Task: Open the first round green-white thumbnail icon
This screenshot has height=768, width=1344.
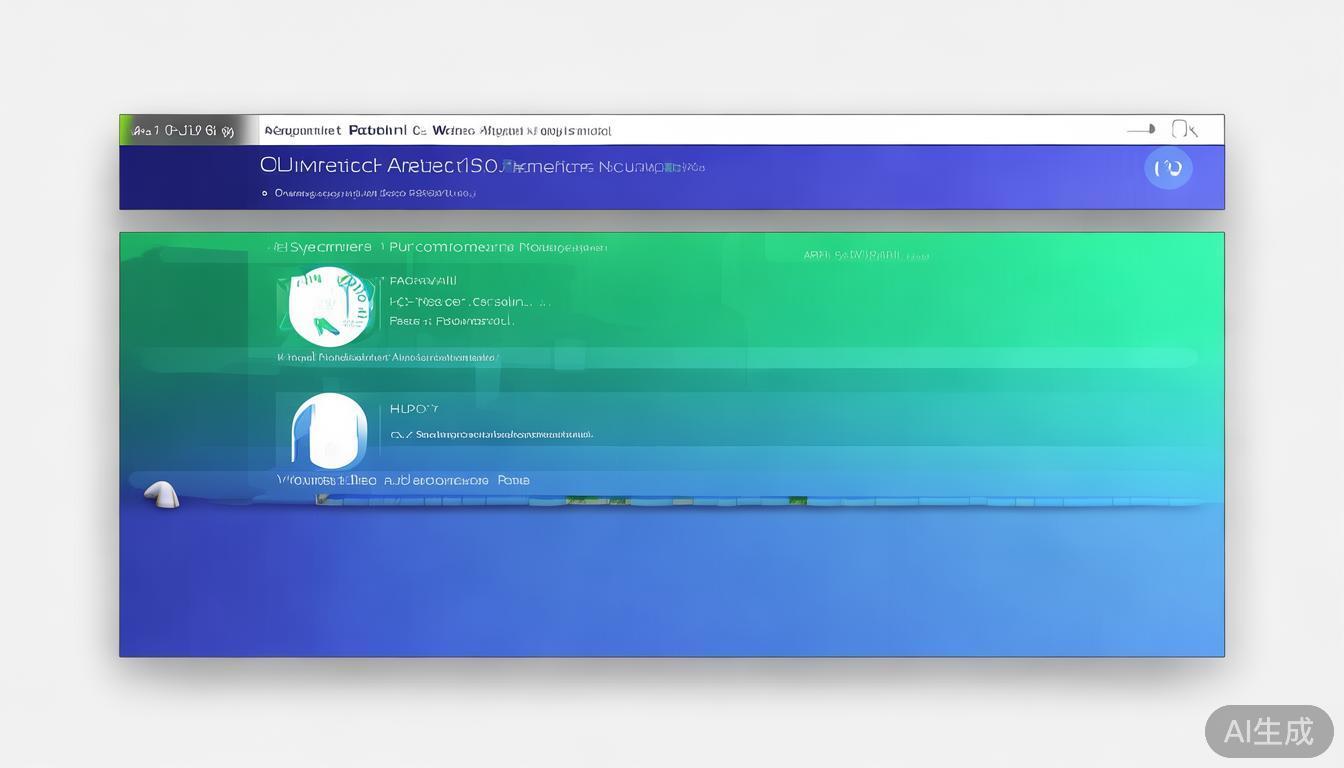Action: click(x=327, y=307)
